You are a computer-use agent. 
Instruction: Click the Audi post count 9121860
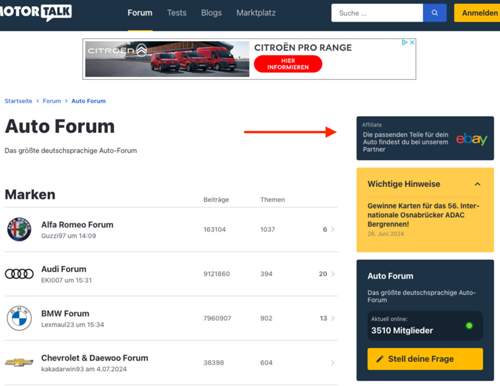tap(217, 274)
